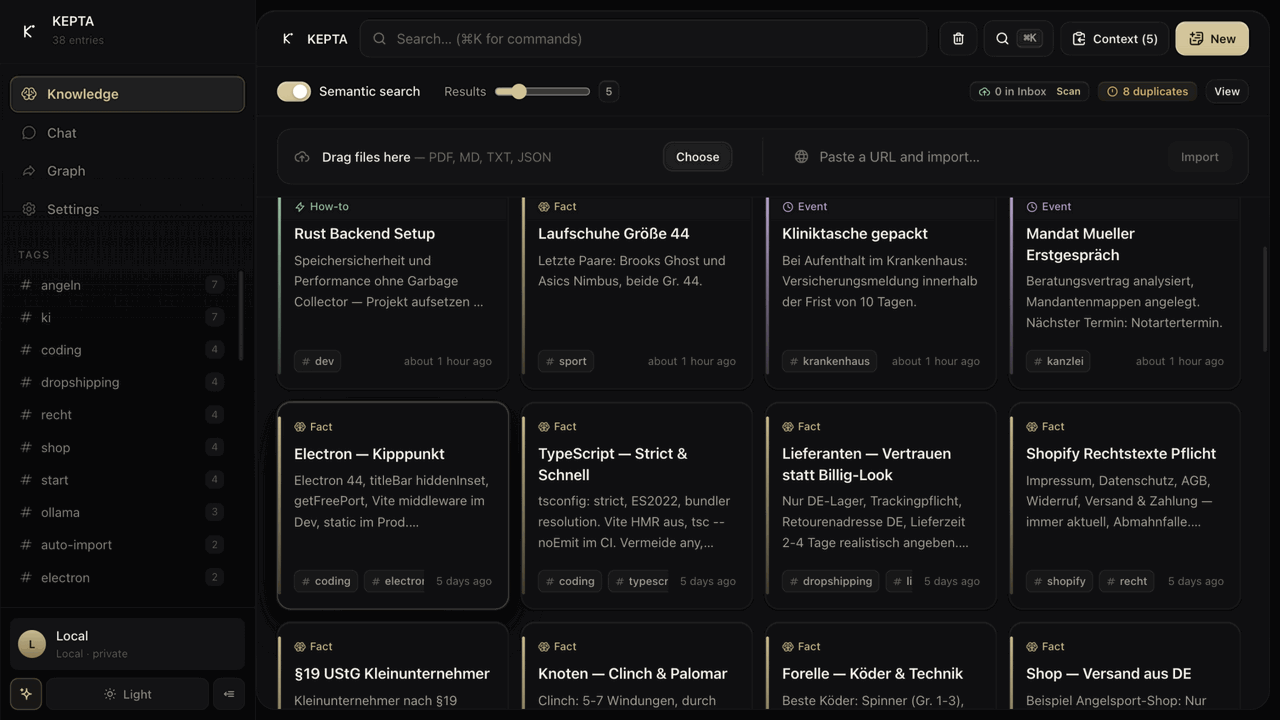Open the Lieferanten — Vertrauen statt Billig-Look card

[x=881, y=506]
